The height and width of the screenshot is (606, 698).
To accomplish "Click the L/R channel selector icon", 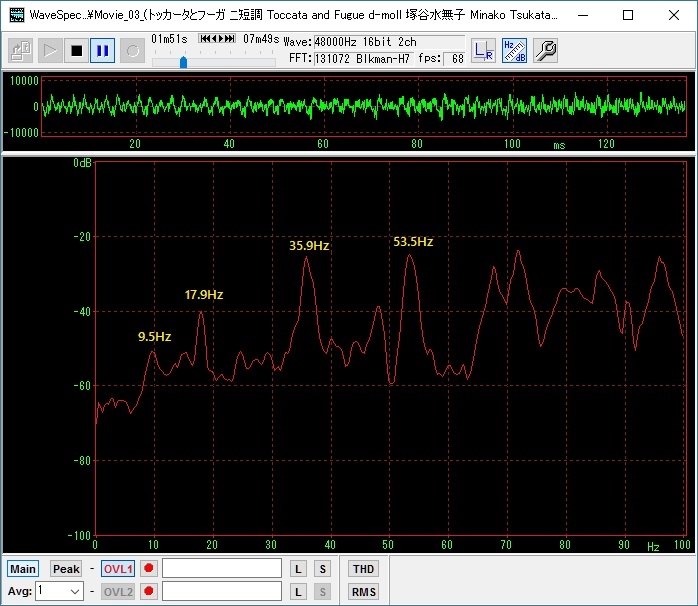I will click(x=484, y=50).
